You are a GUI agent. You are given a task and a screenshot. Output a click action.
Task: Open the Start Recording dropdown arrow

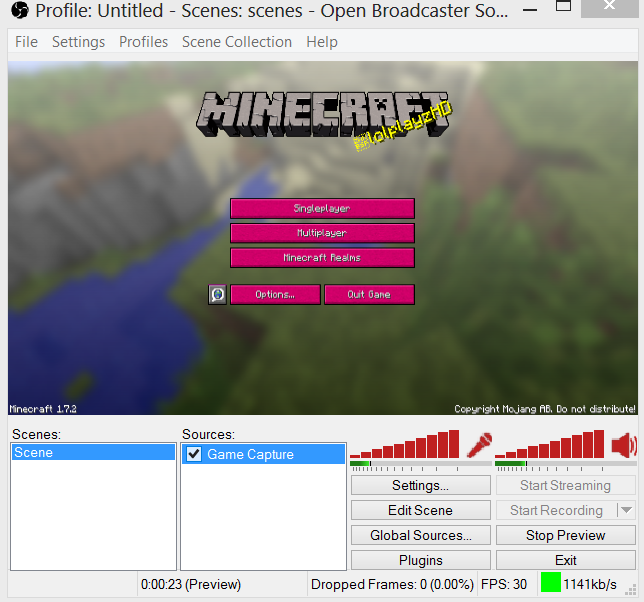click(626, 510)
